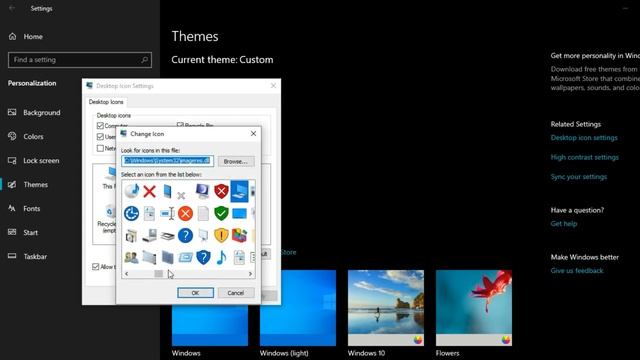Open the Fonts settings page

tap(31, 209)
